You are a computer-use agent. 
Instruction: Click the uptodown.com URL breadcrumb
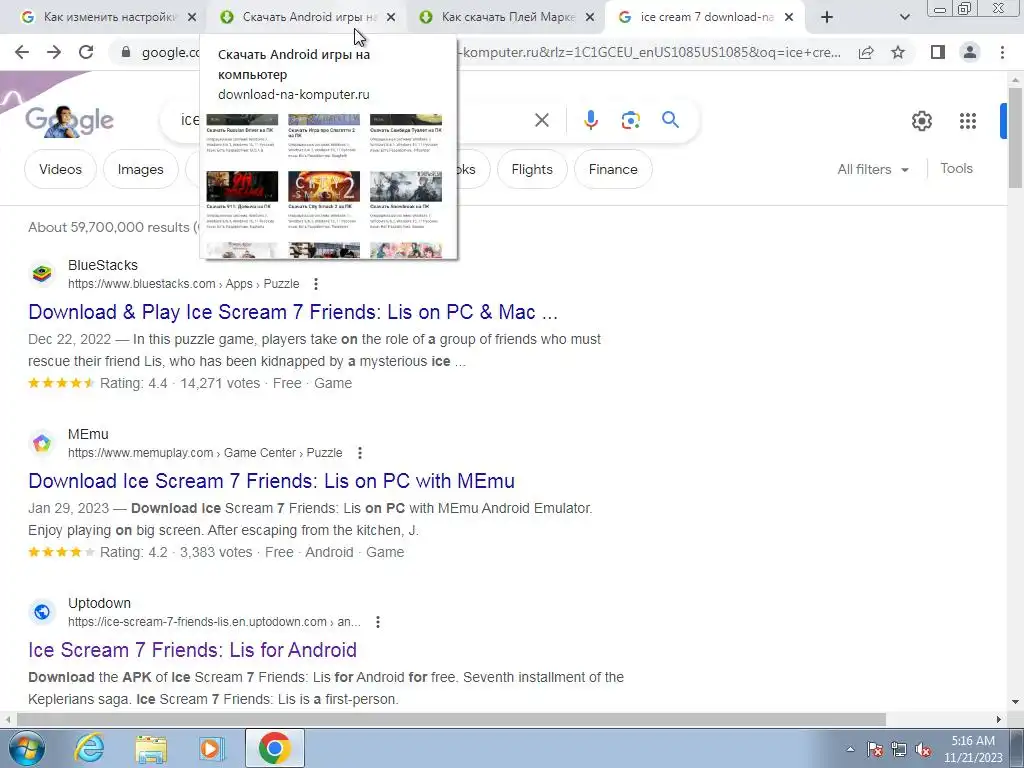pos(214,622)
